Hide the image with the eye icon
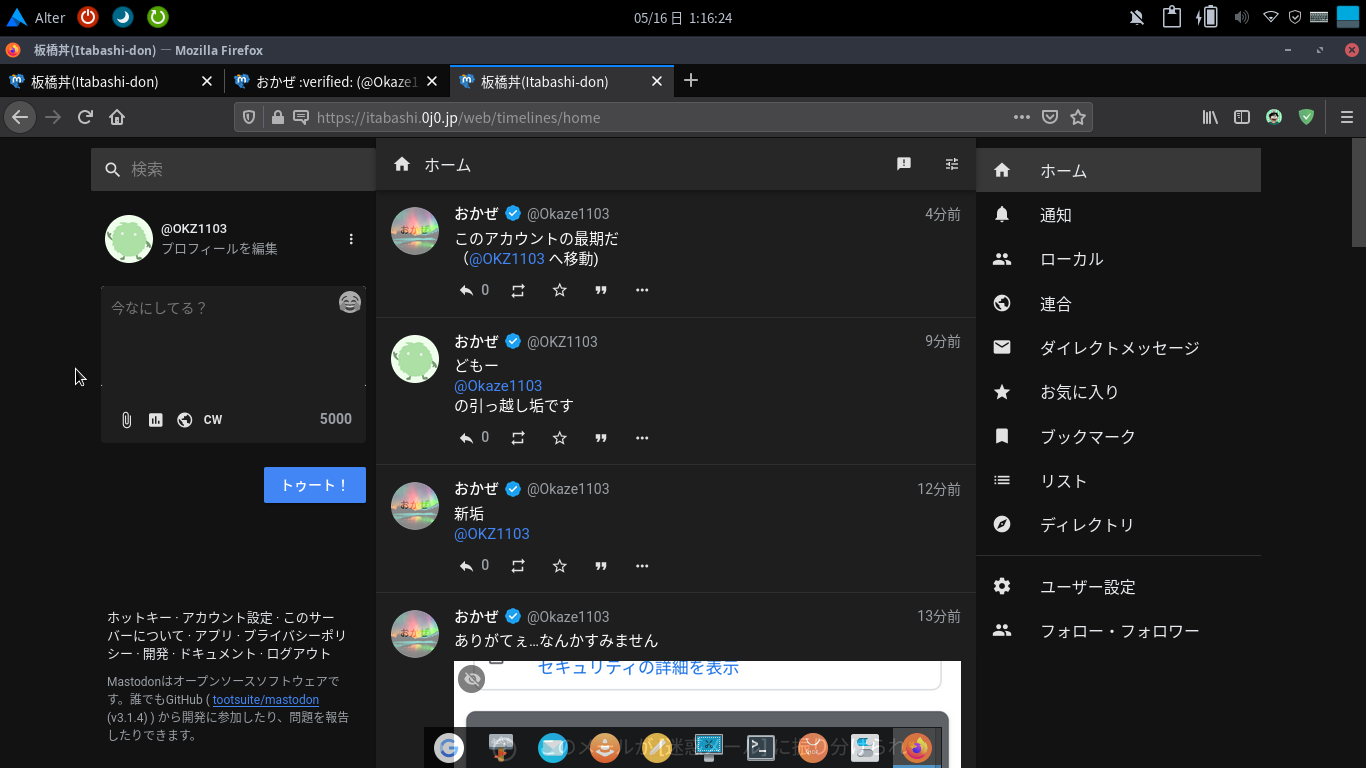 [x=473, y=679]
